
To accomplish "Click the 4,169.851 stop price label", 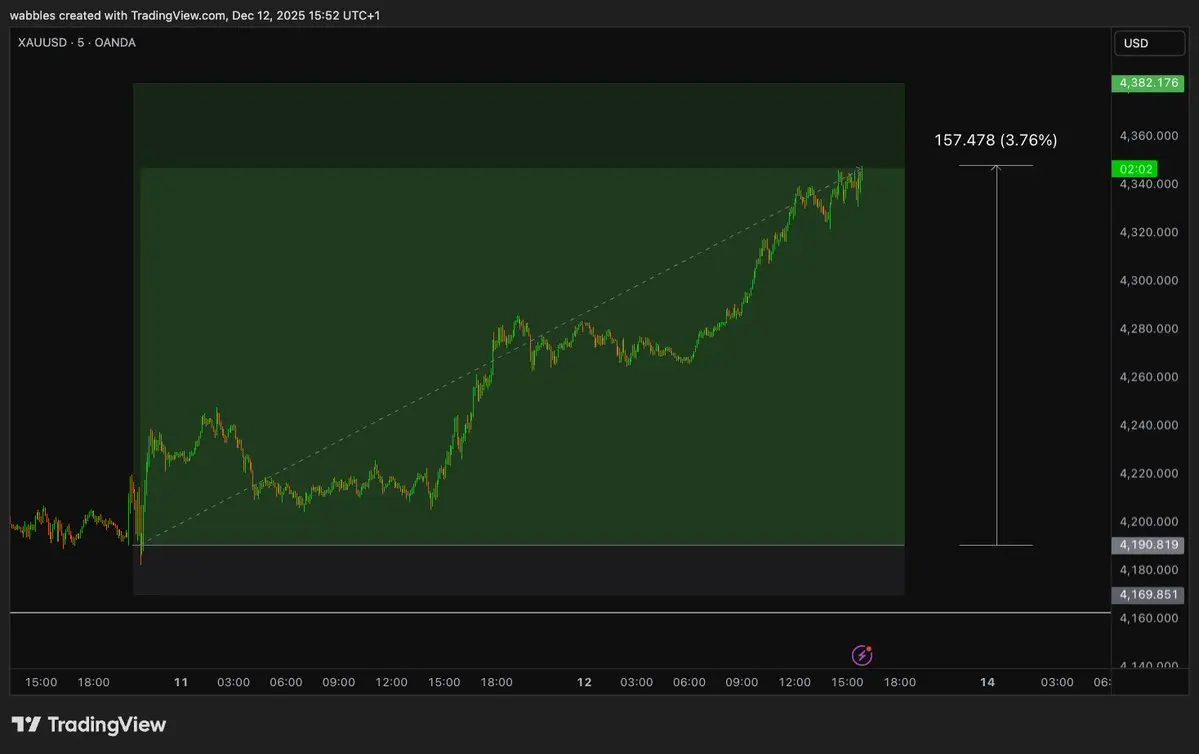I will point(1148,595).
